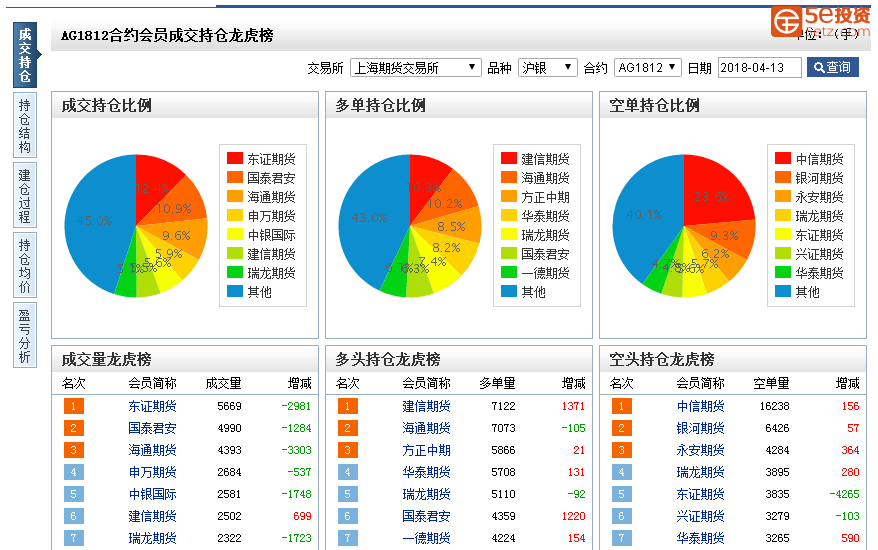Click 增减 value -2981

click(x=296, y=406)
